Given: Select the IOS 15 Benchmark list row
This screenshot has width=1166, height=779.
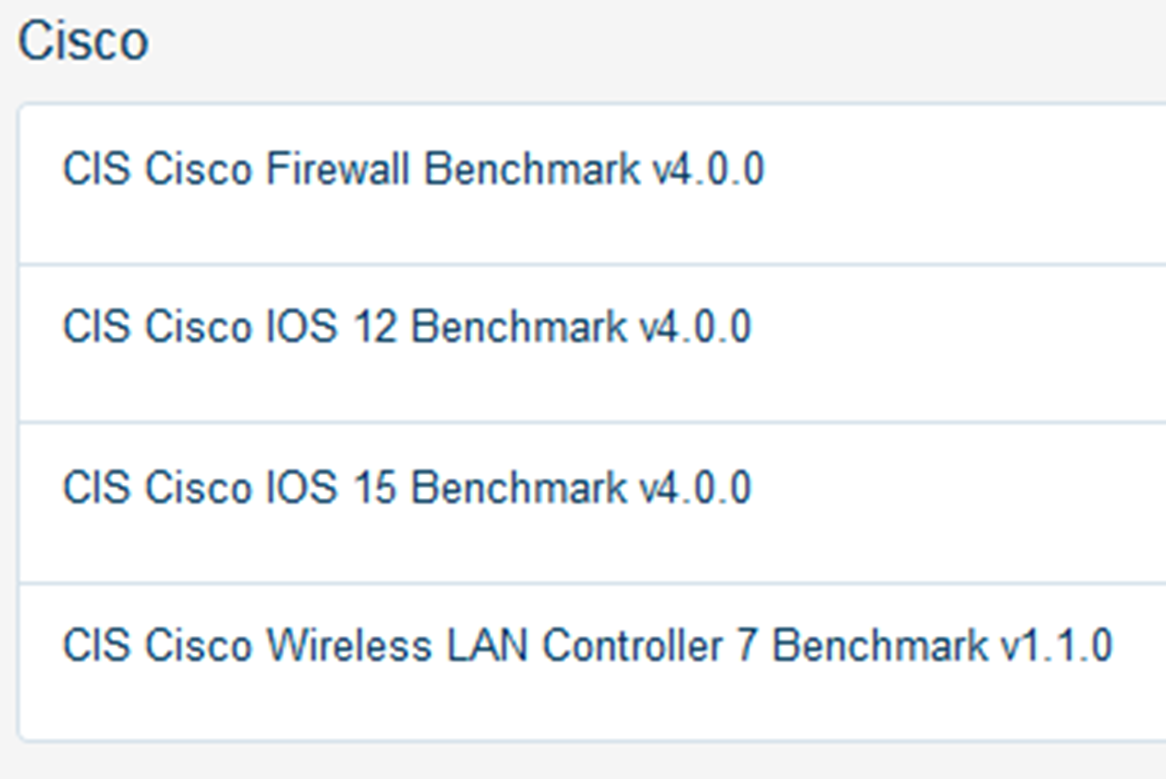Looking at the screenshot, I should click(593, 503).
